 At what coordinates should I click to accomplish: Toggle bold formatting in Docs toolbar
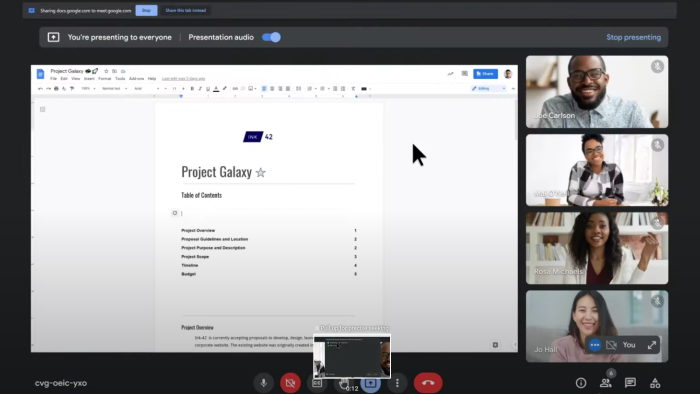click(x=192, y=88)
